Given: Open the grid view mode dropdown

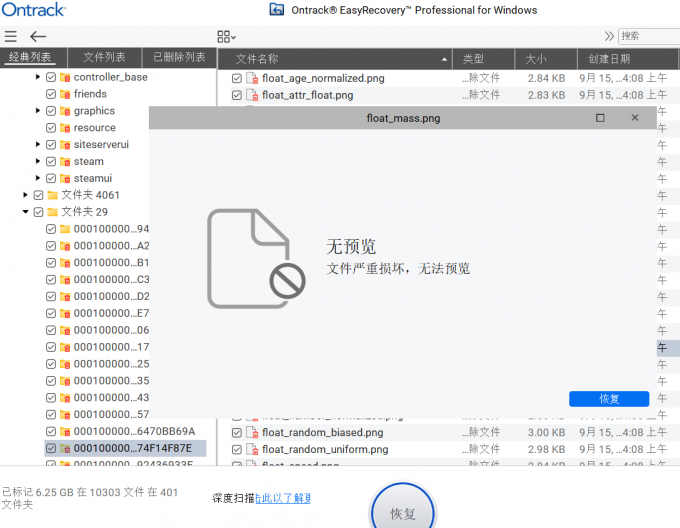Looking at the screenshot, I should coord(226,37).
